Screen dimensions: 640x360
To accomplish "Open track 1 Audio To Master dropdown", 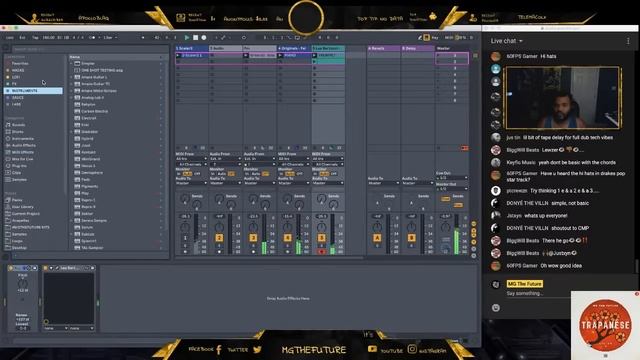I will coord(191,183).
